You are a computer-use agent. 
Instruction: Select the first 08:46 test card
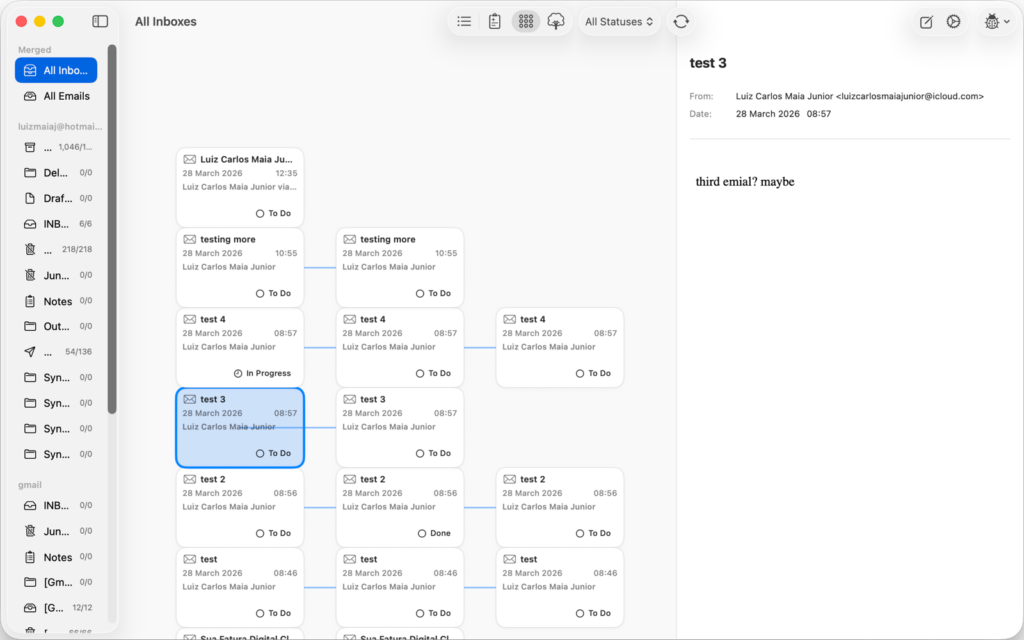click(240, 587)
